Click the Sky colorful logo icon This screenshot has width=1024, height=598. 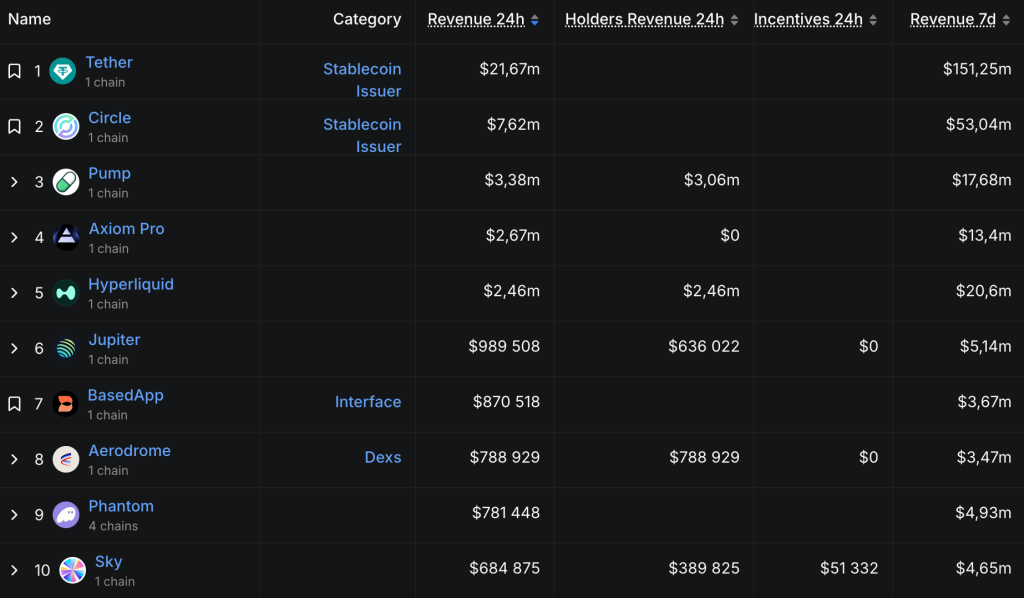pyautogui.click(x=72, y=570)
